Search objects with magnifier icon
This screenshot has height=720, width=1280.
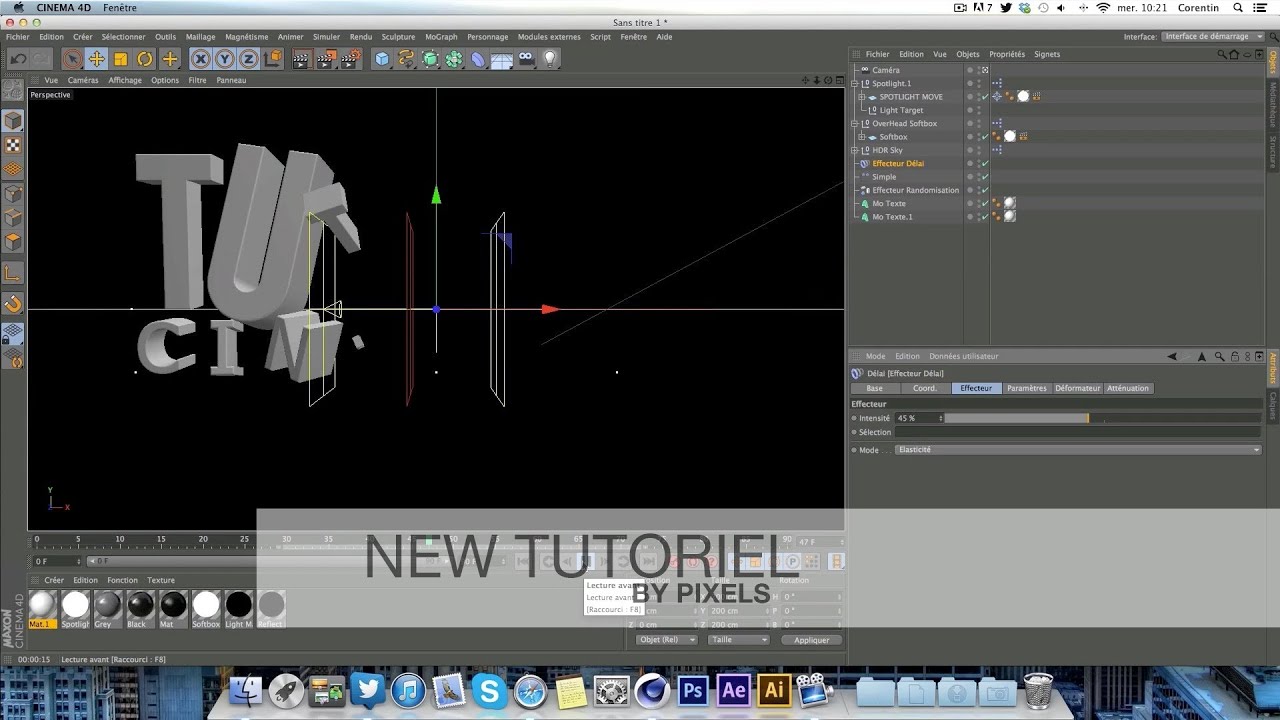pyautogui.click(x=1220, y=54)
